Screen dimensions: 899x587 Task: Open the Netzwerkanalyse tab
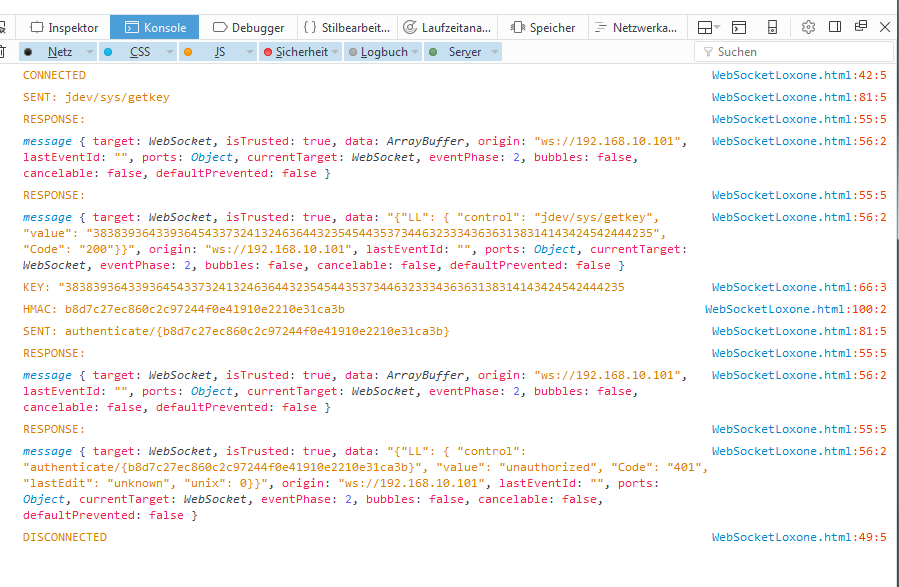pyautogui.click(x=639, y=28)
